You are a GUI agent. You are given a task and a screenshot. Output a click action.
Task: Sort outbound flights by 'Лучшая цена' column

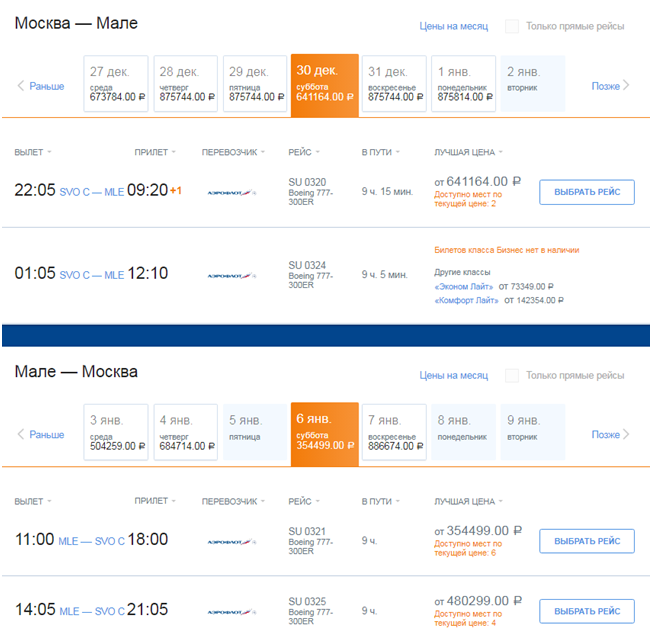(x=468, y=152)
